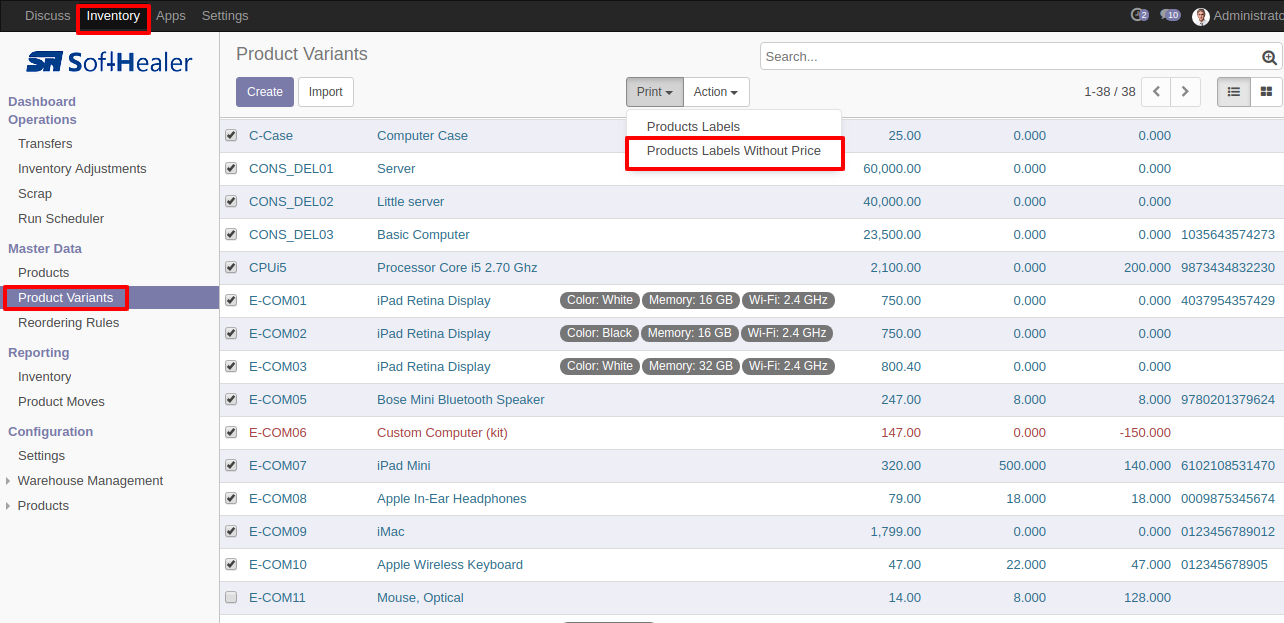The height and width of the screenshot is (623, 1284).
Task: Open Transfers in the sidebar
Action: [45, 144]
